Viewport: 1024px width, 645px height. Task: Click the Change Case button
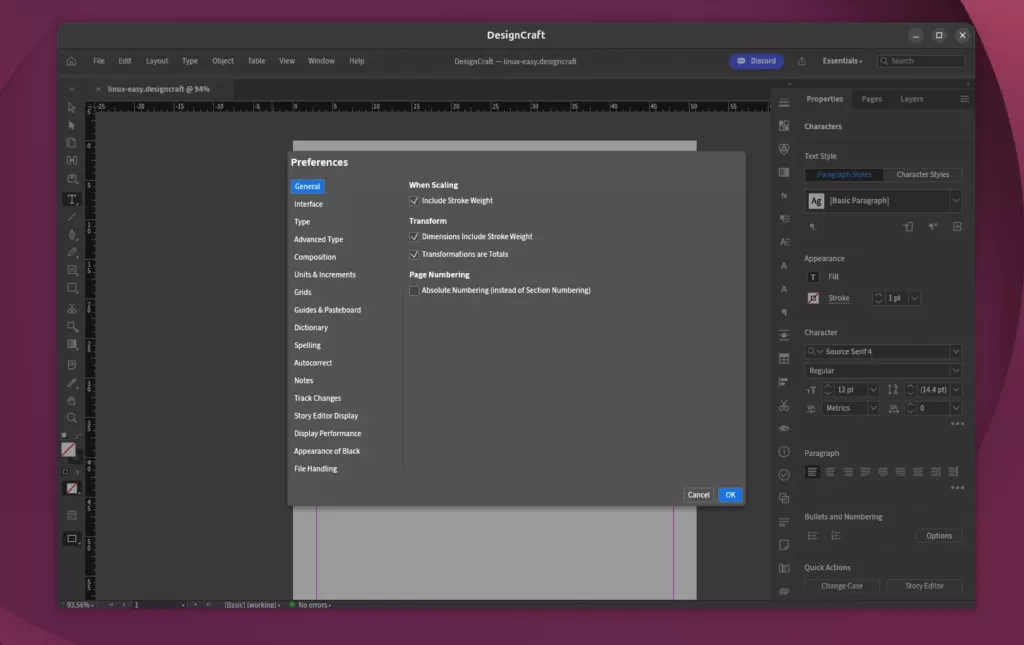click(x=842, y=586)
